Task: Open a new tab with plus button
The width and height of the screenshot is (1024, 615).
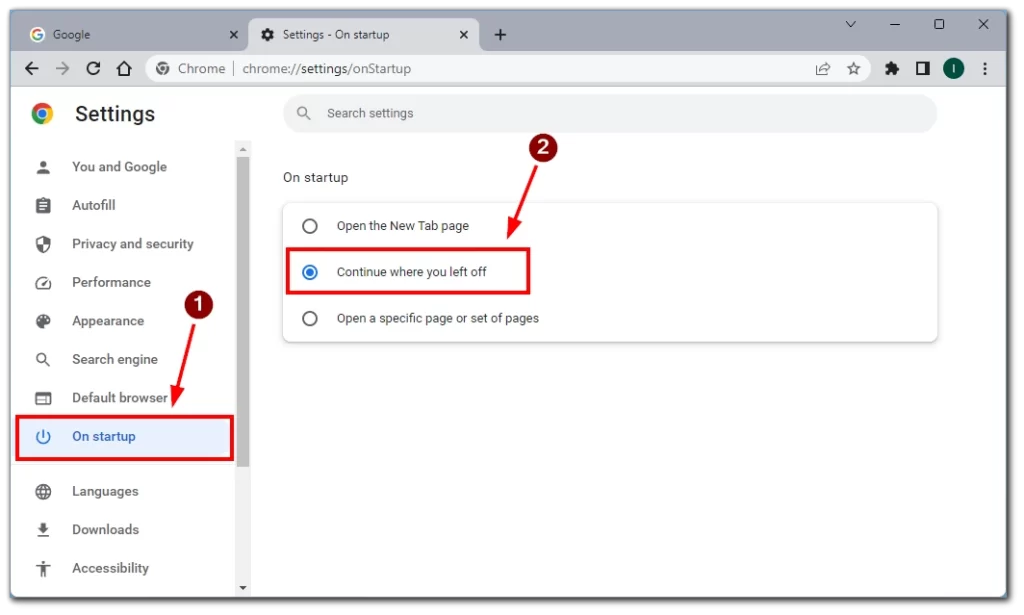Action: 500,35
